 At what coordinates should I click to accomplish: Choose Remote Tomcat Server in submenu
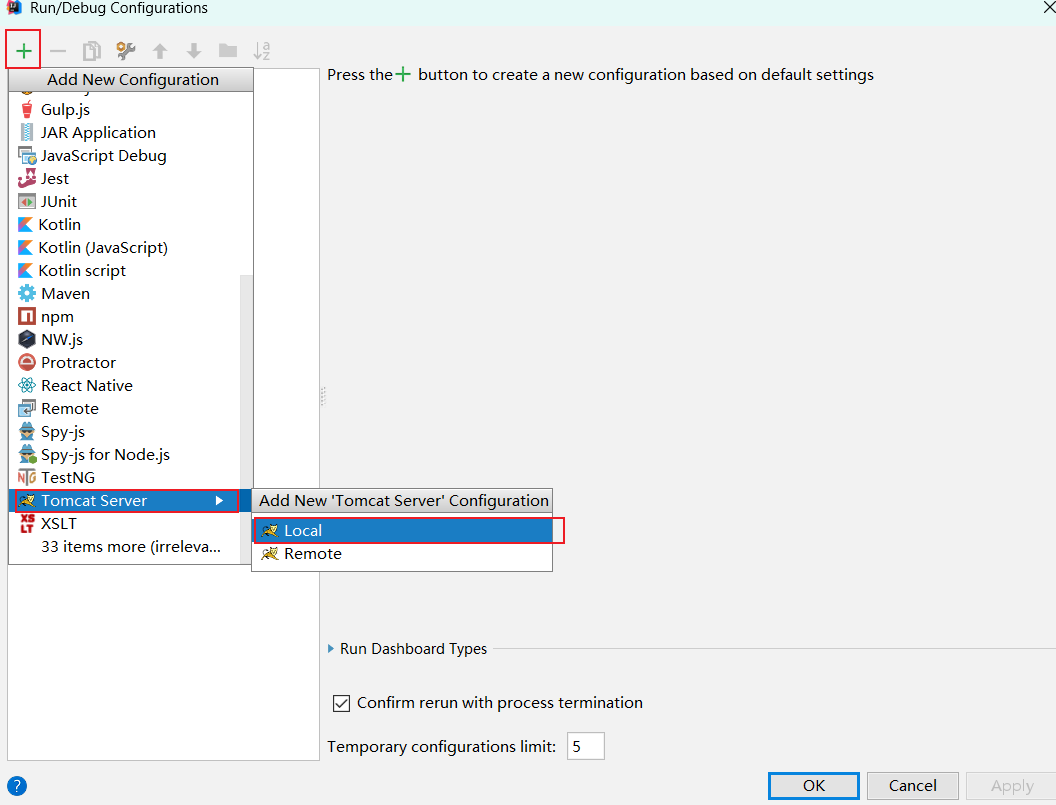[402, 554]
